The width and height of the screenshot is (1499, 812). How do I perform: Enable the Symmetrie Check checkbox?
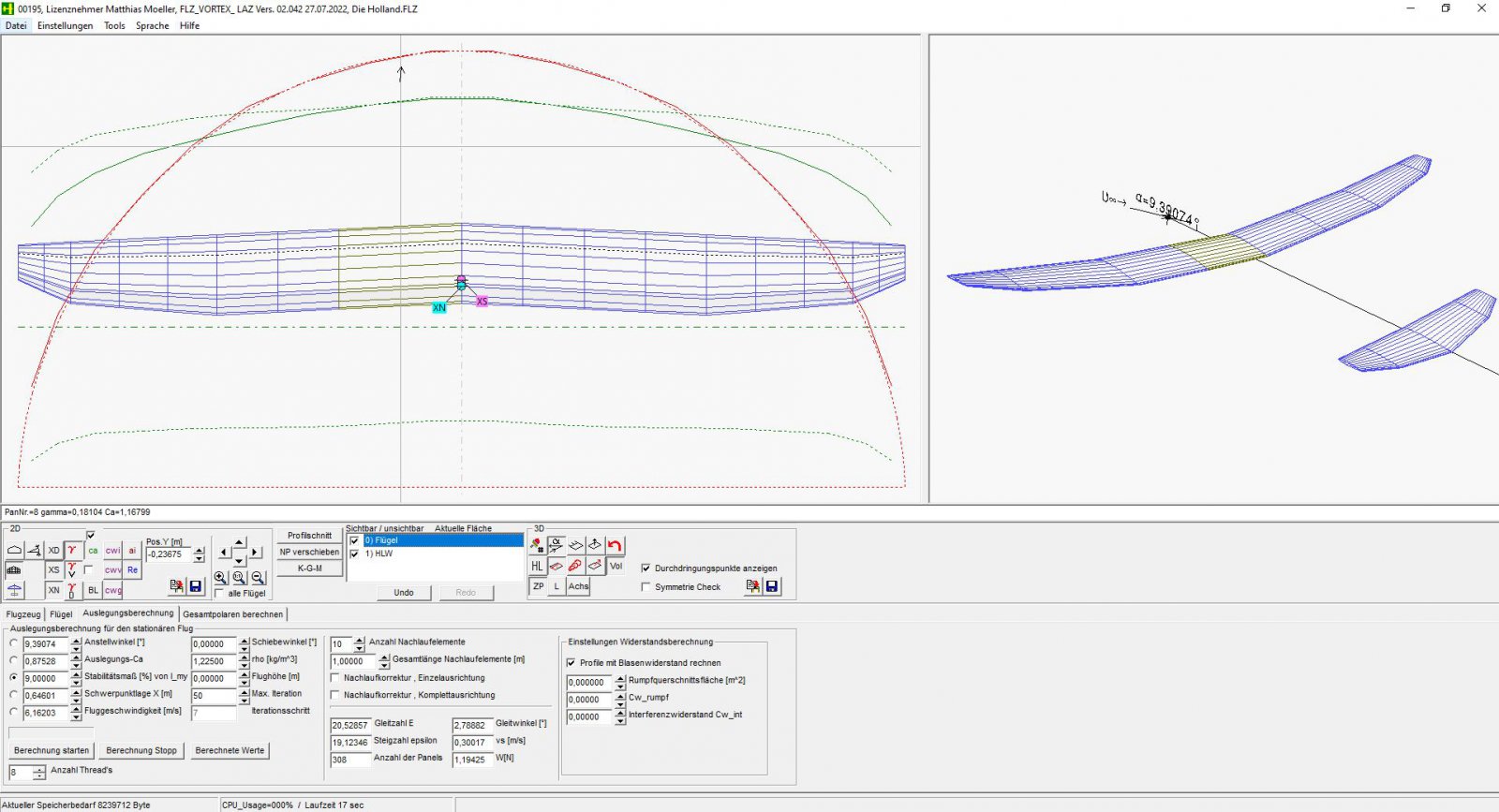click(646, 586)
